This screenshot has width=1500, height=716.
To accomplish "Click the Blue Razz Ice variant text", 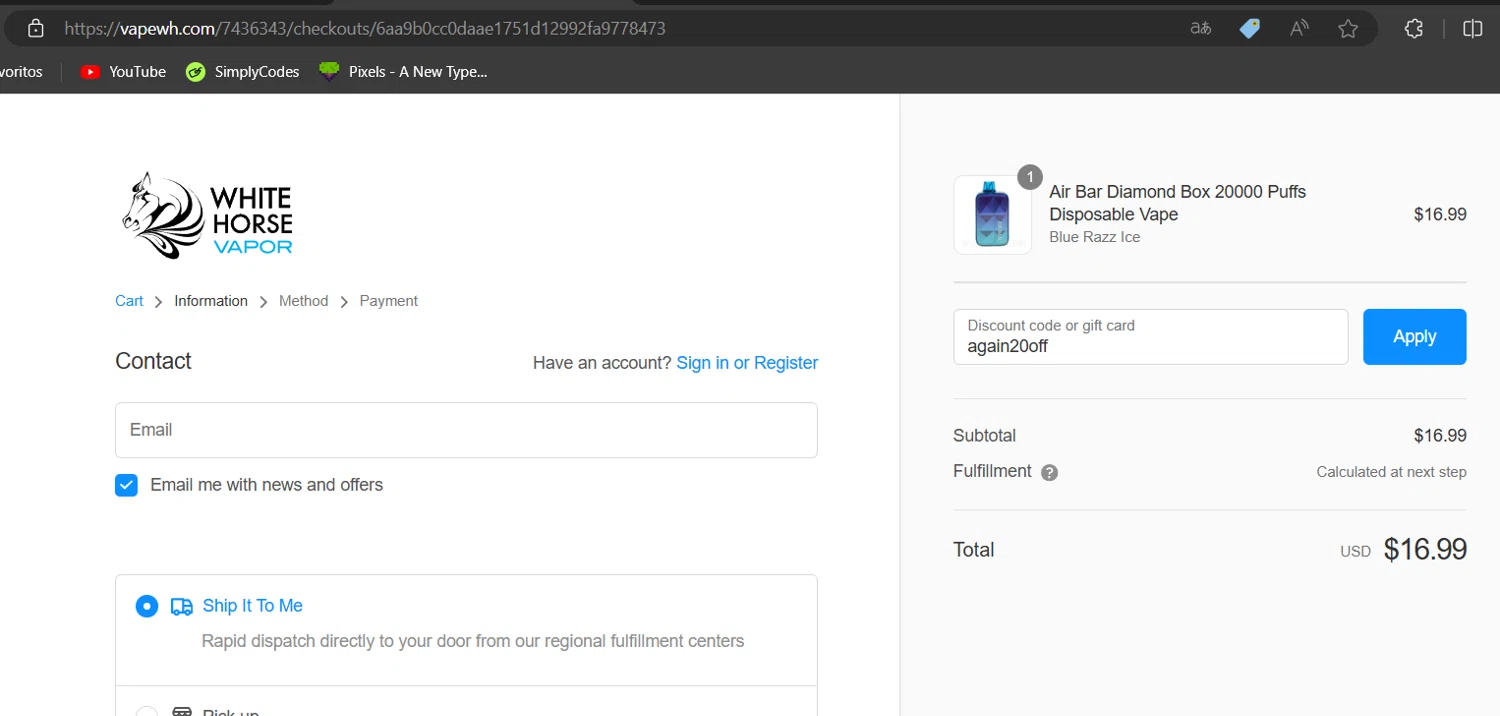I will click(x=1095, y=237).
